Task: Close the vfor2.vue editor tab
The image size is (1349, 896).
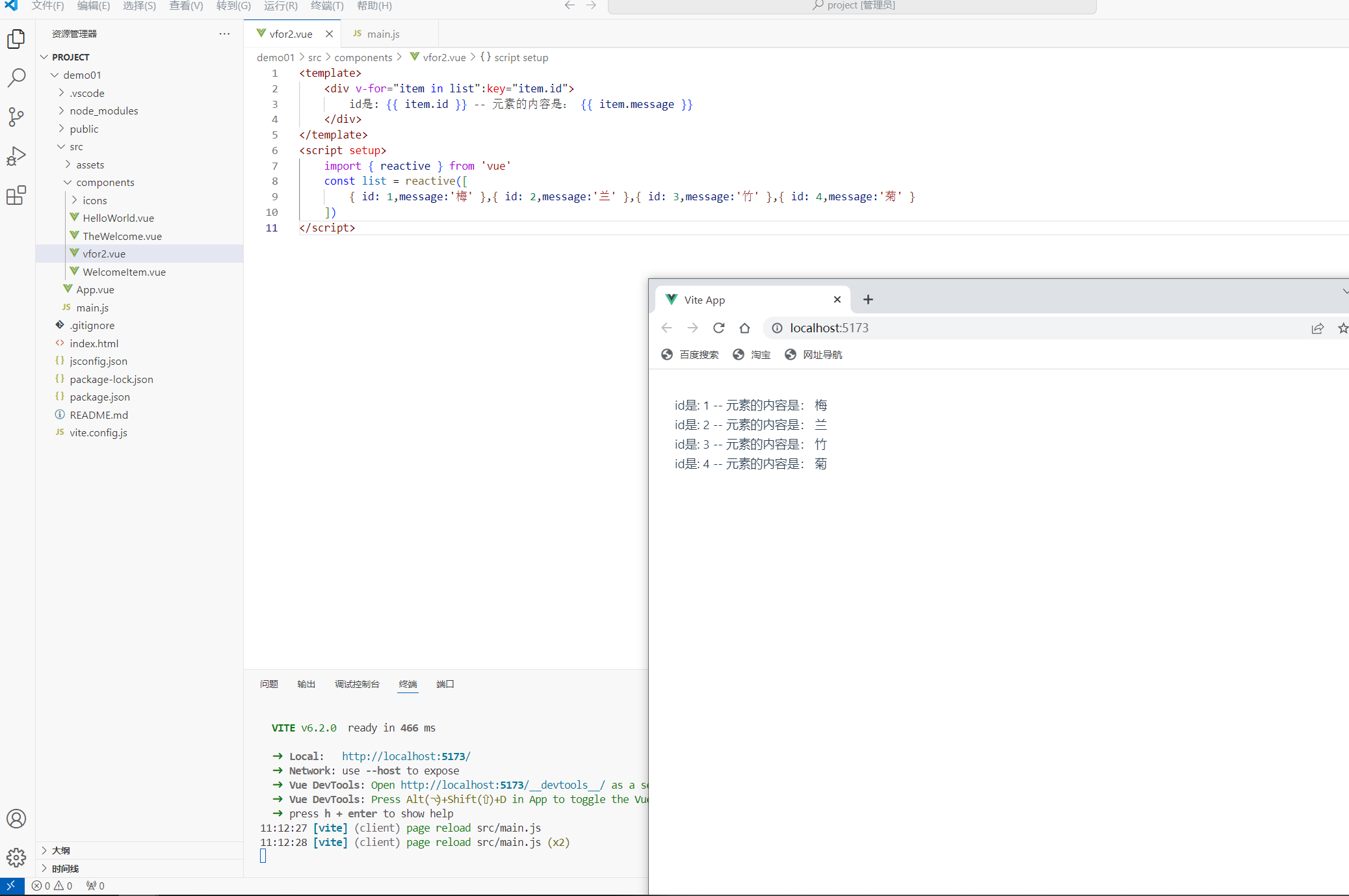Action: [x=329, y=34]
